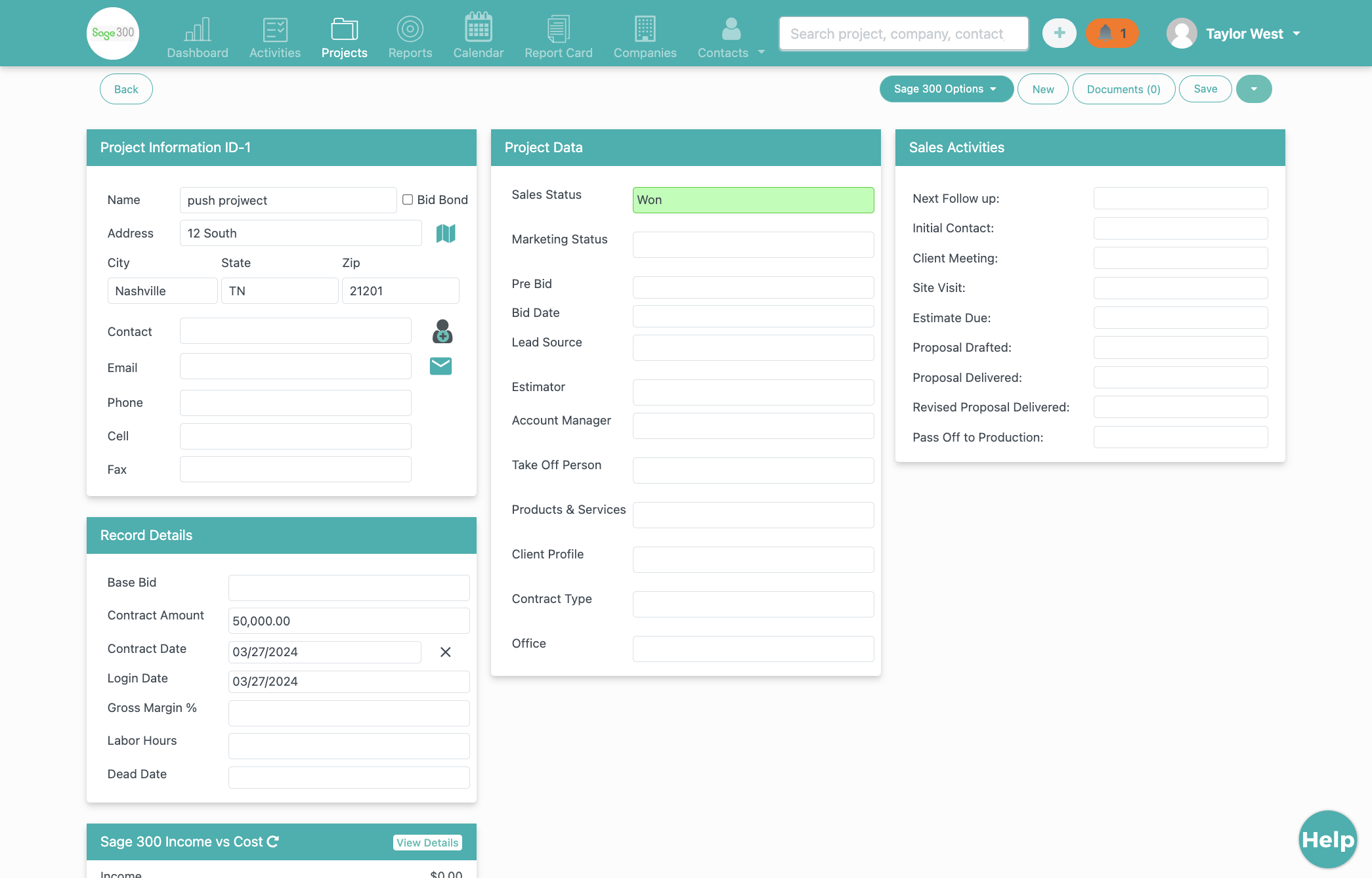Click the Lead Source field
Viewport: 1372px width, 878px height.
(753, 348)
